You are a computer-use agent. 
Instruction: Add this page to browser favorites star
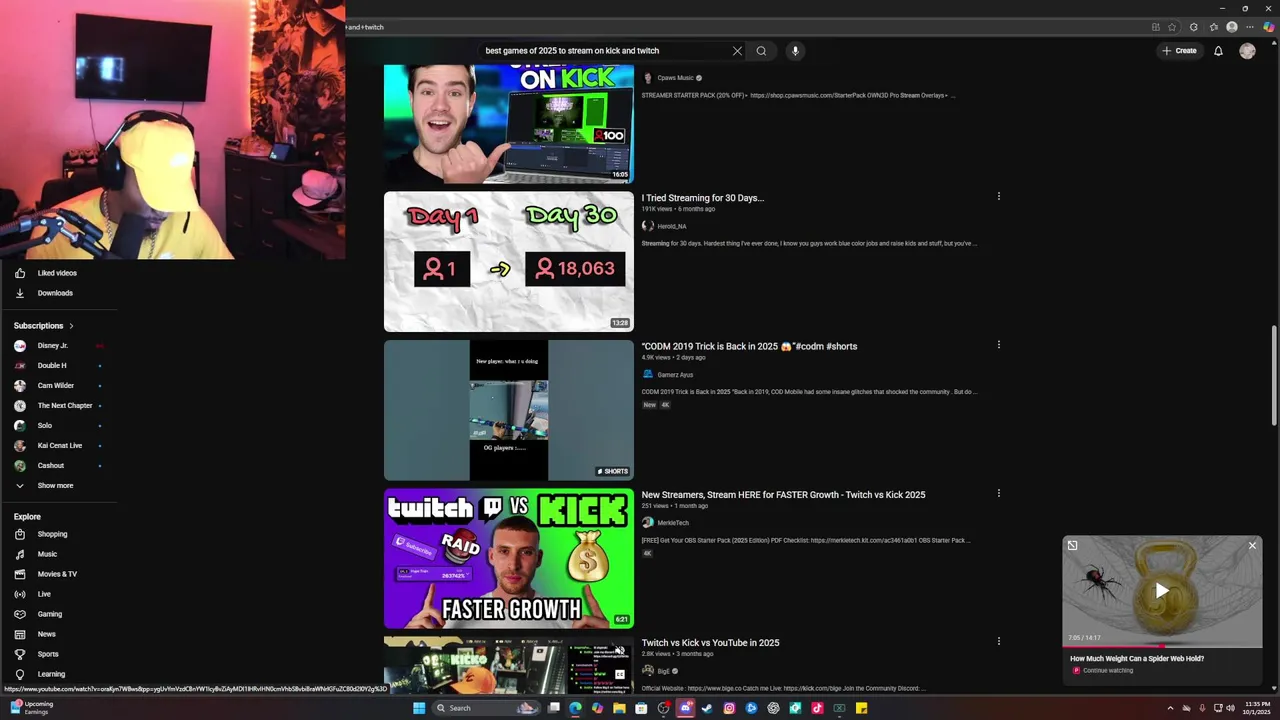point(1172,27)
